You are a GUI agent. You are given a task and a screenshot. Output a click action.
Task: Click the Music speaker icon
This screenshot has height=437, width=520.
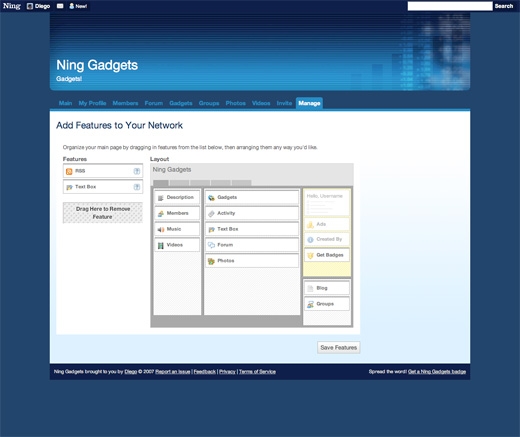pos(161,229)
